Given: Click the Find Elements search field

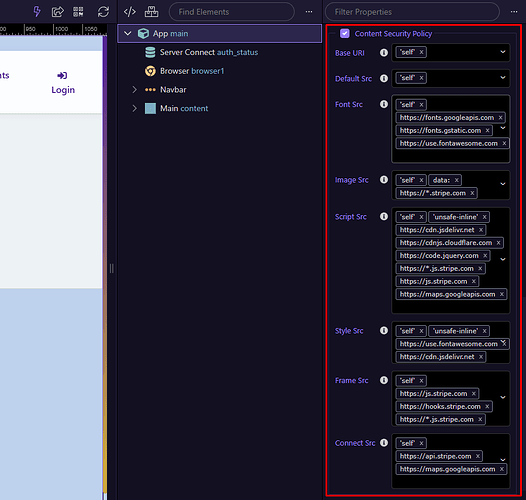Looking at the screenshot, I should (x=231, y=12).
